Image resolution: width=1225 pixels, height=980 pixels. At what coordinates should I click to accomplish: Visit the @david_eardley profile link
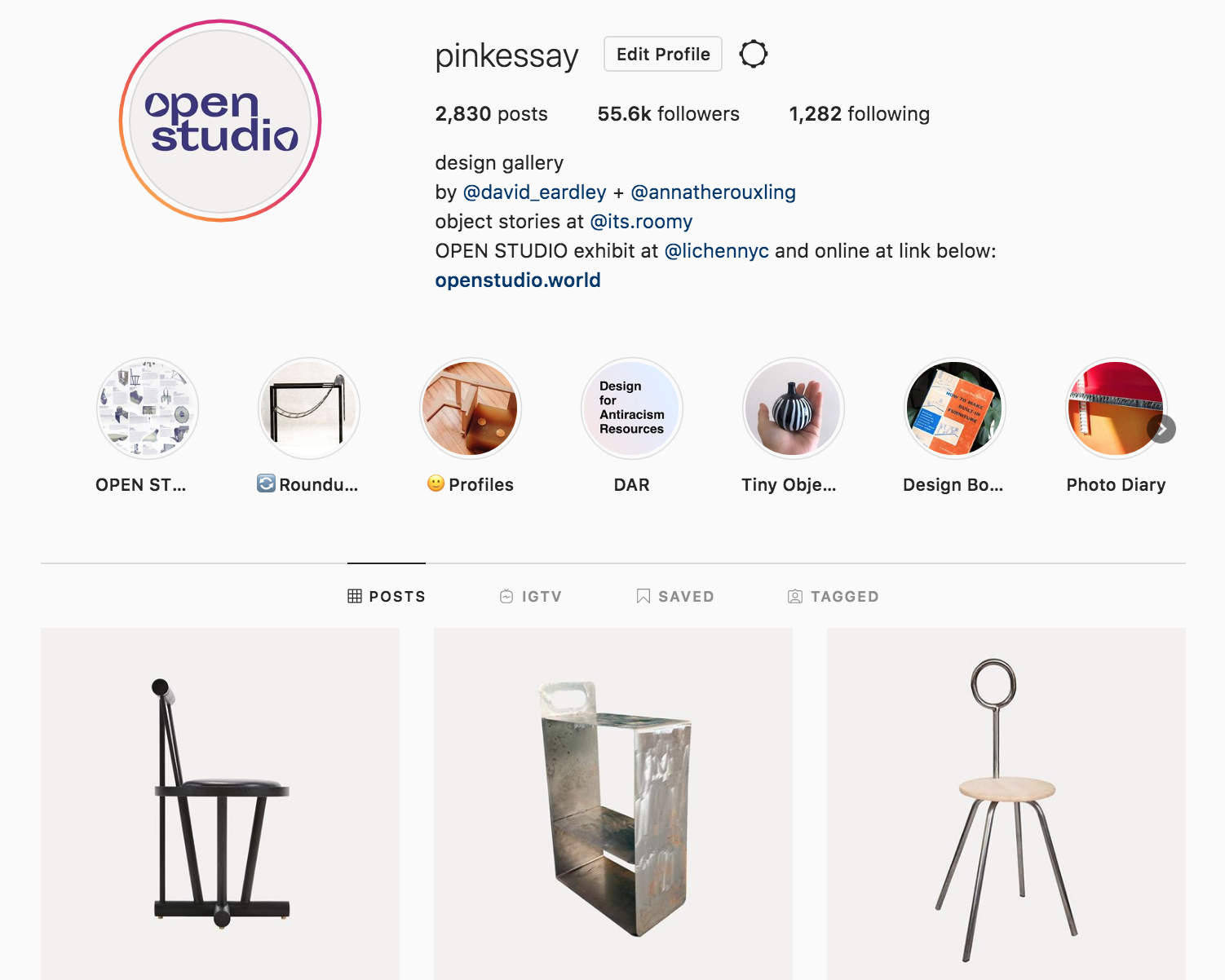point(535,192)
